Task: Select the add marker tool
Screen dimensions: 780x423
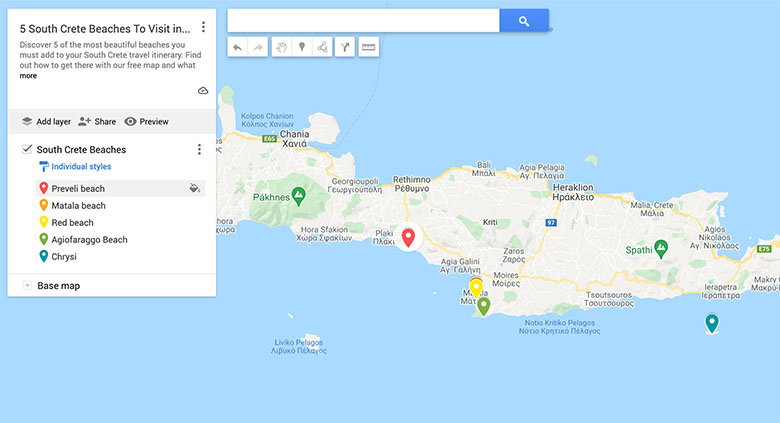Action: (x=301, y=47)
